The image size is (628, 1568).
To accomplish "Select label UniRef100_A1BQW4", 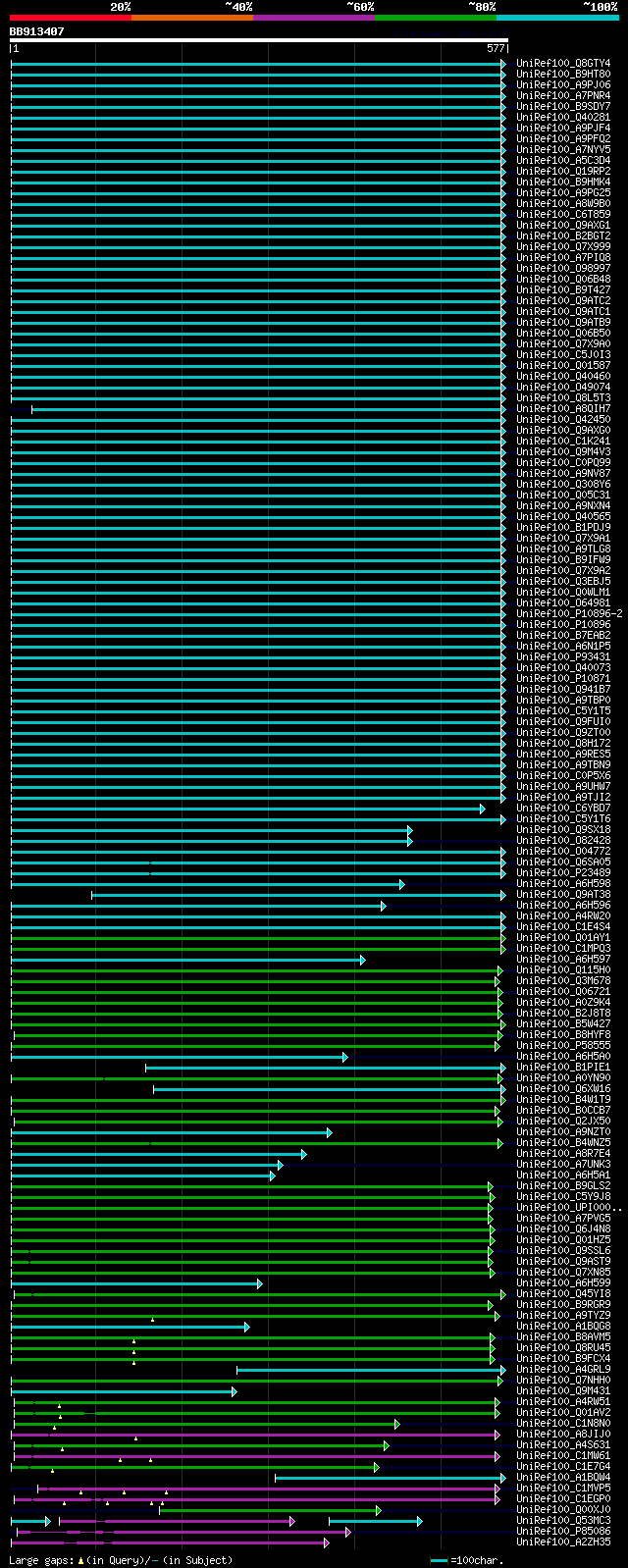I will click(x=563, y=1477).
